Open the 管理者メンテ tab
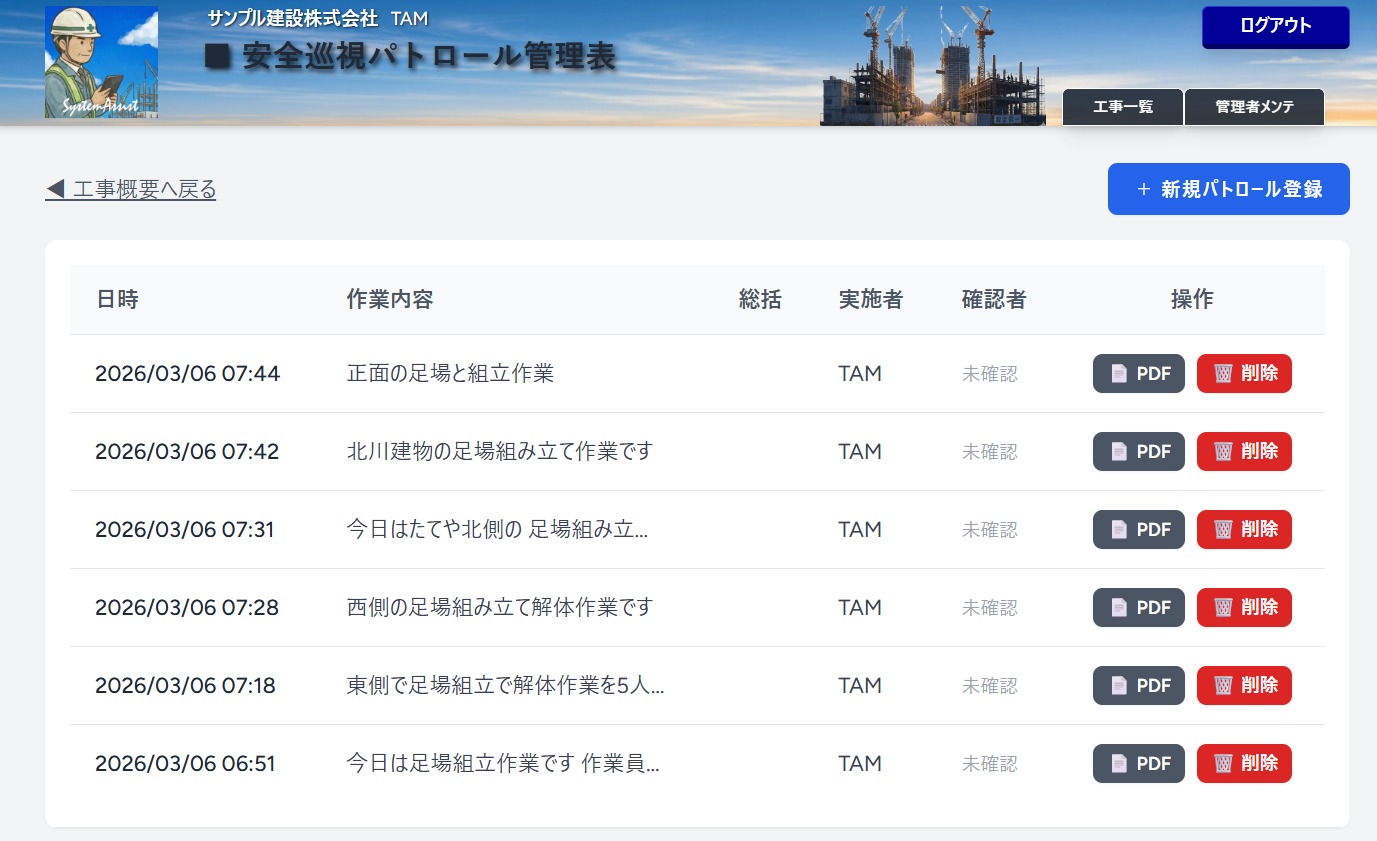Screen dimensions: 1377x841 click(x=1254, y=107)
